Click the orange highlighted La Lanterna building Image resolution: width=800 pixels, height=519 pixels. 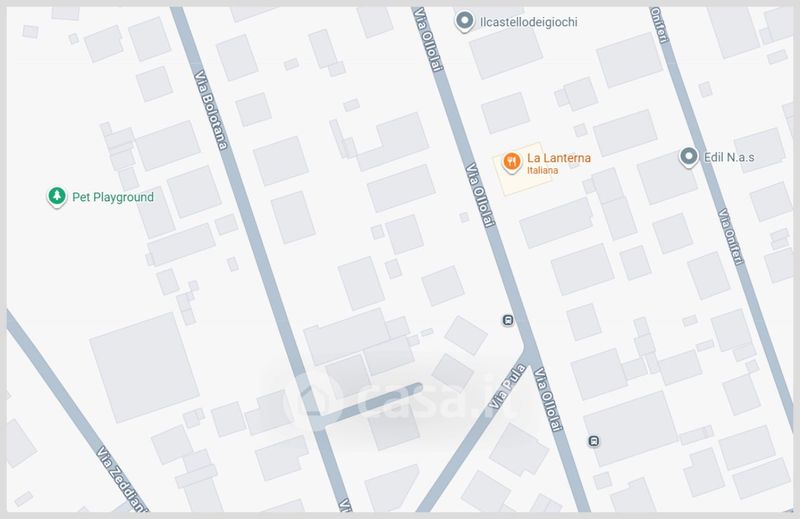[x=522, y=169]
